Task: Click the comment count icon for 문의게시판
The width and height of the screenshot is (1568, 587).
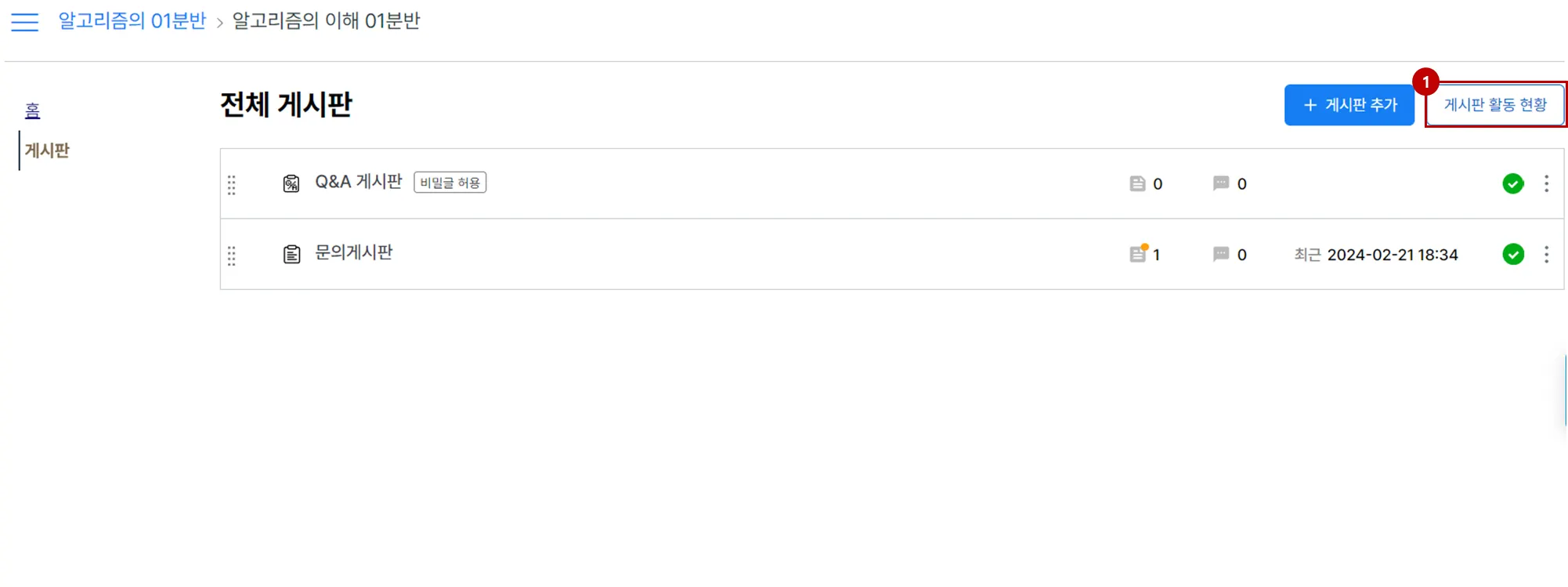Action: [1220, 254]
